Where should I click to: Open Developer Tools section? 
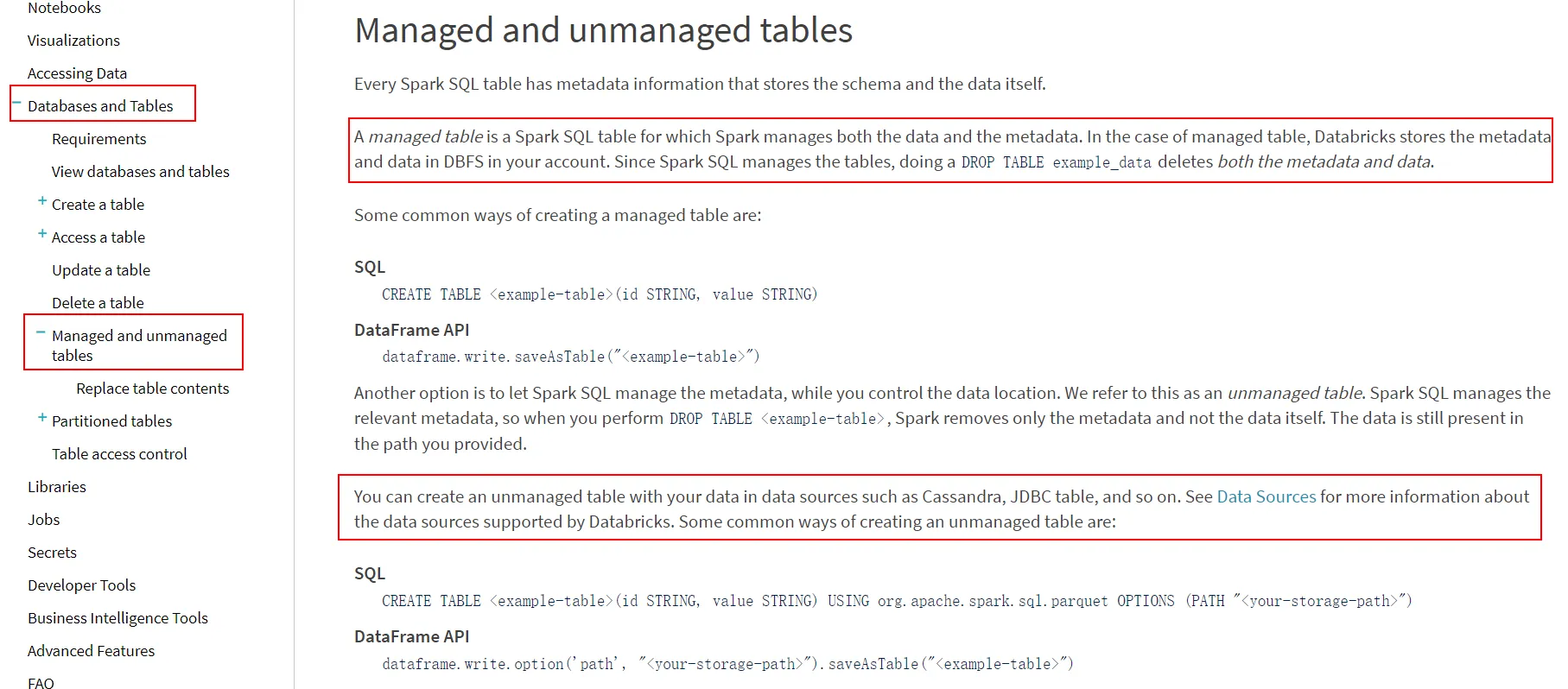[x=81, y=585]
